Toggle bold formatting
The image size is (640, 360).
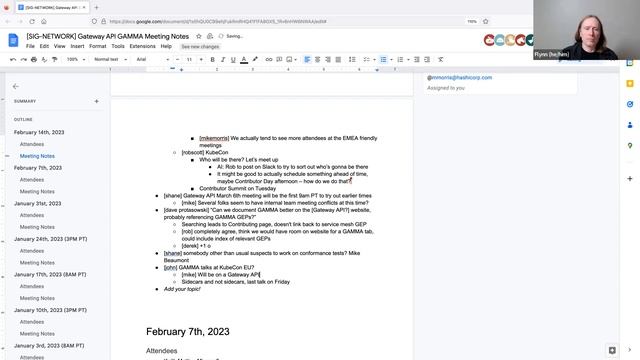(x=212, y=60)
